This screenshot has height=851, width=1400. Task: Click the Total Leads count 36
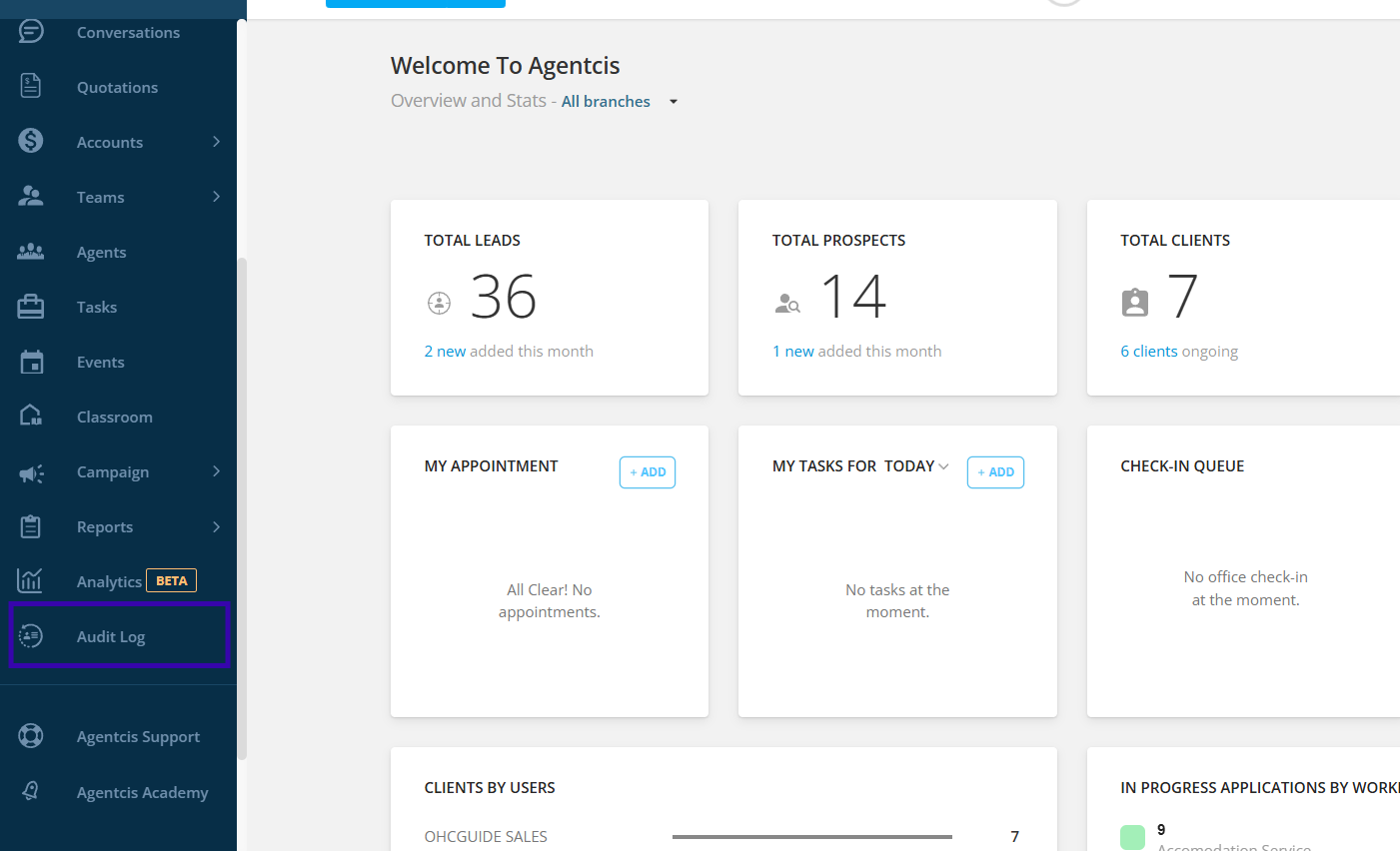[504, 297]
